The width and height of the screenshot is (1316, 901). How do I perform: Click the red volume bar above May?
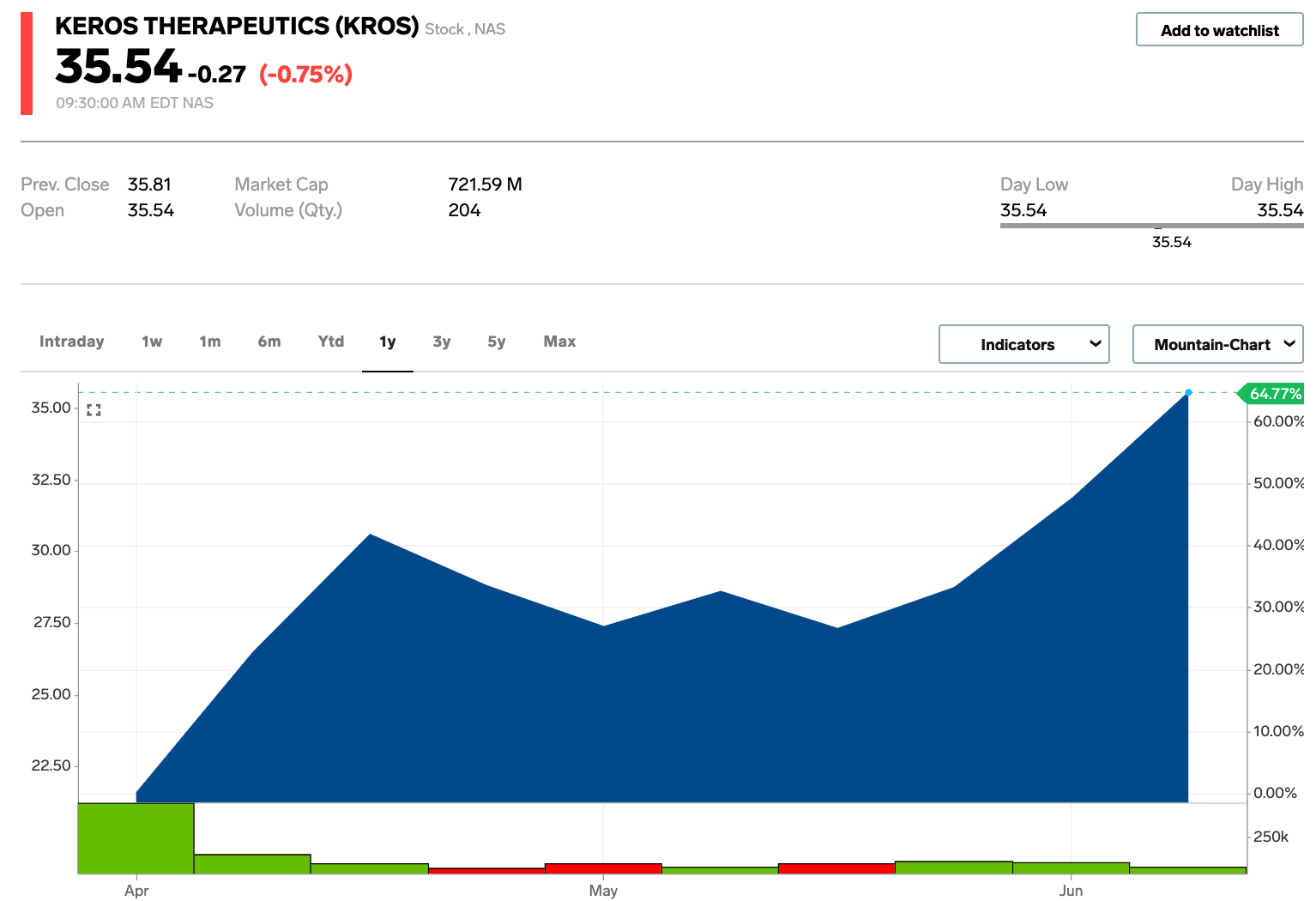603,868
